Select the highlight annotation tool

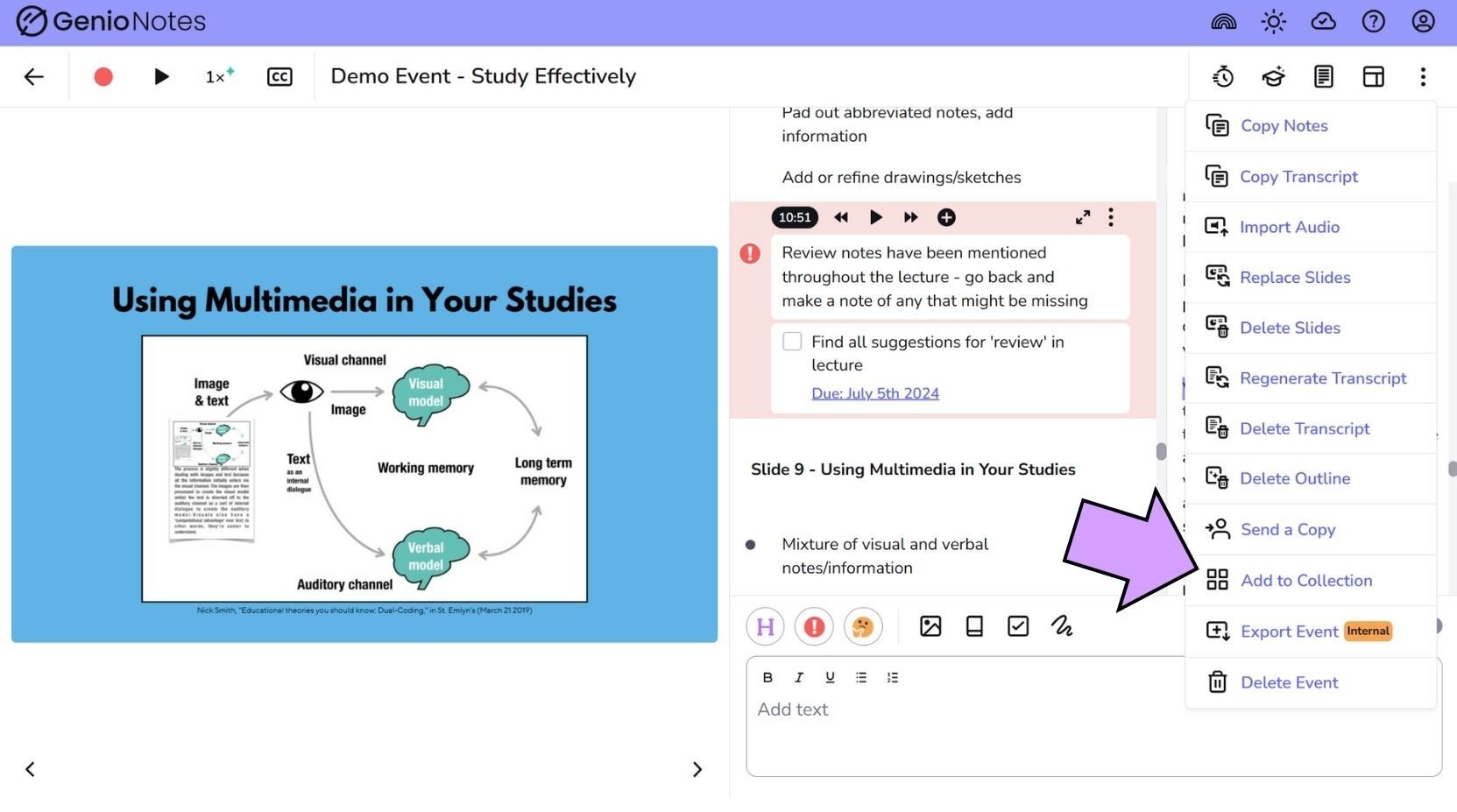(765, 626)
